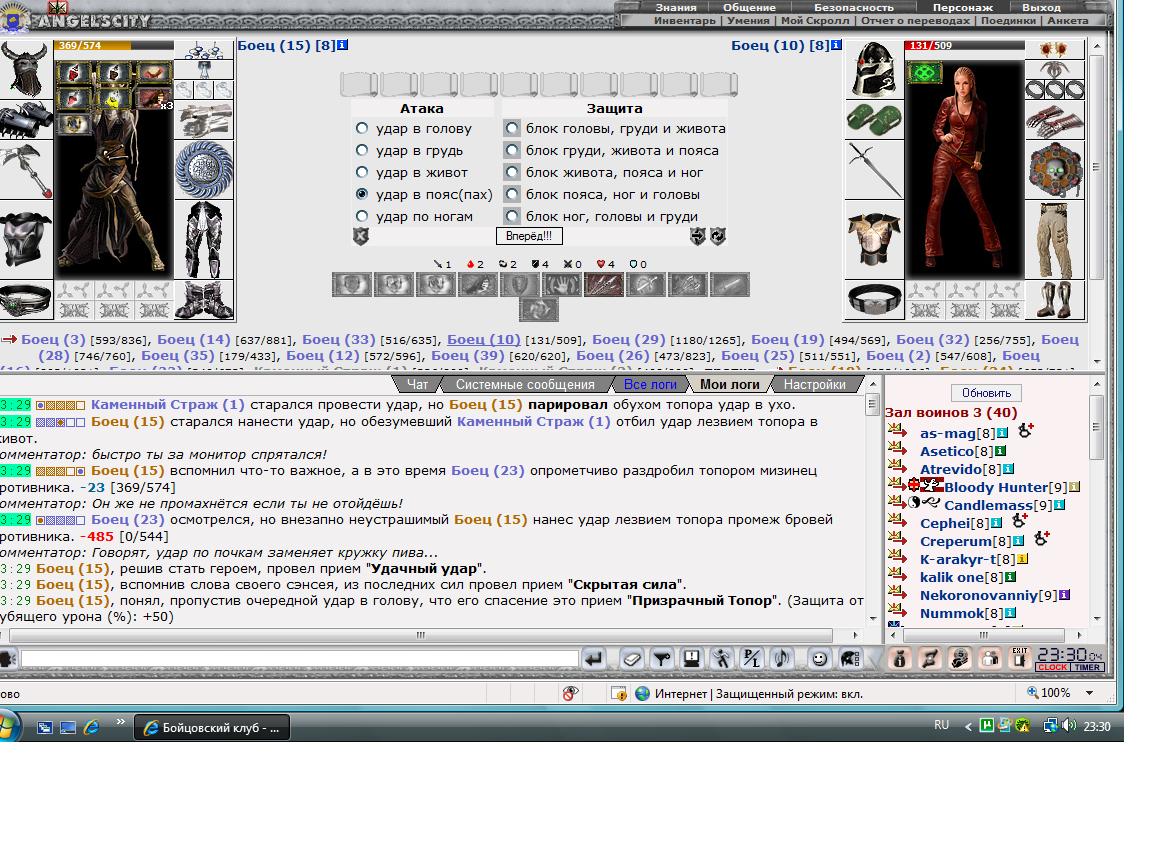Click the P/L toolbar icon
Image resolution: width=1152 pixels, height=864 pixels.
(x=752, y=658)
